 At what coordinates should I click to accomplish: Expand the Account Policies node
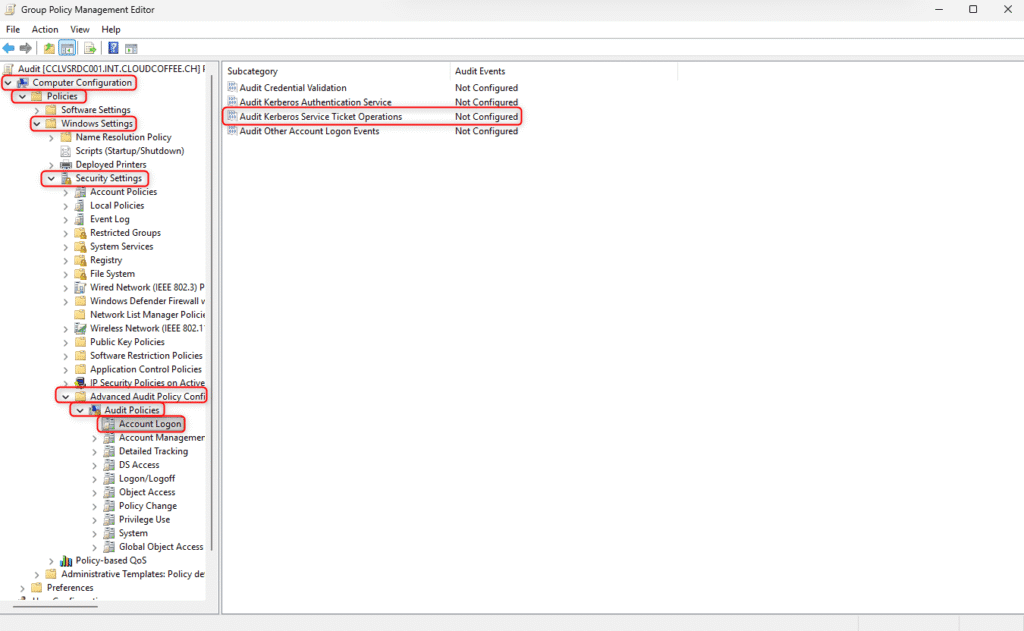(66, 192)
